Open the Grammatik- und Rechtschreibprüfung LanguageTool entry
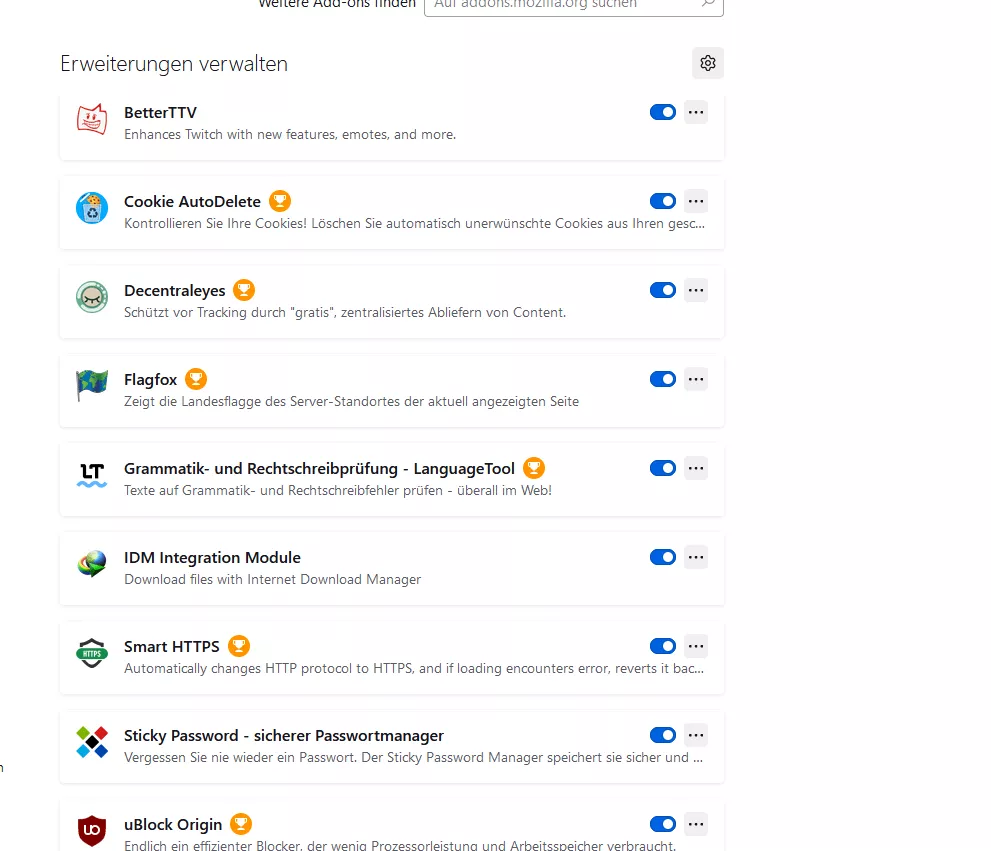Image resolution: width=991 pixels, height=851 pixels. point(392,479)
